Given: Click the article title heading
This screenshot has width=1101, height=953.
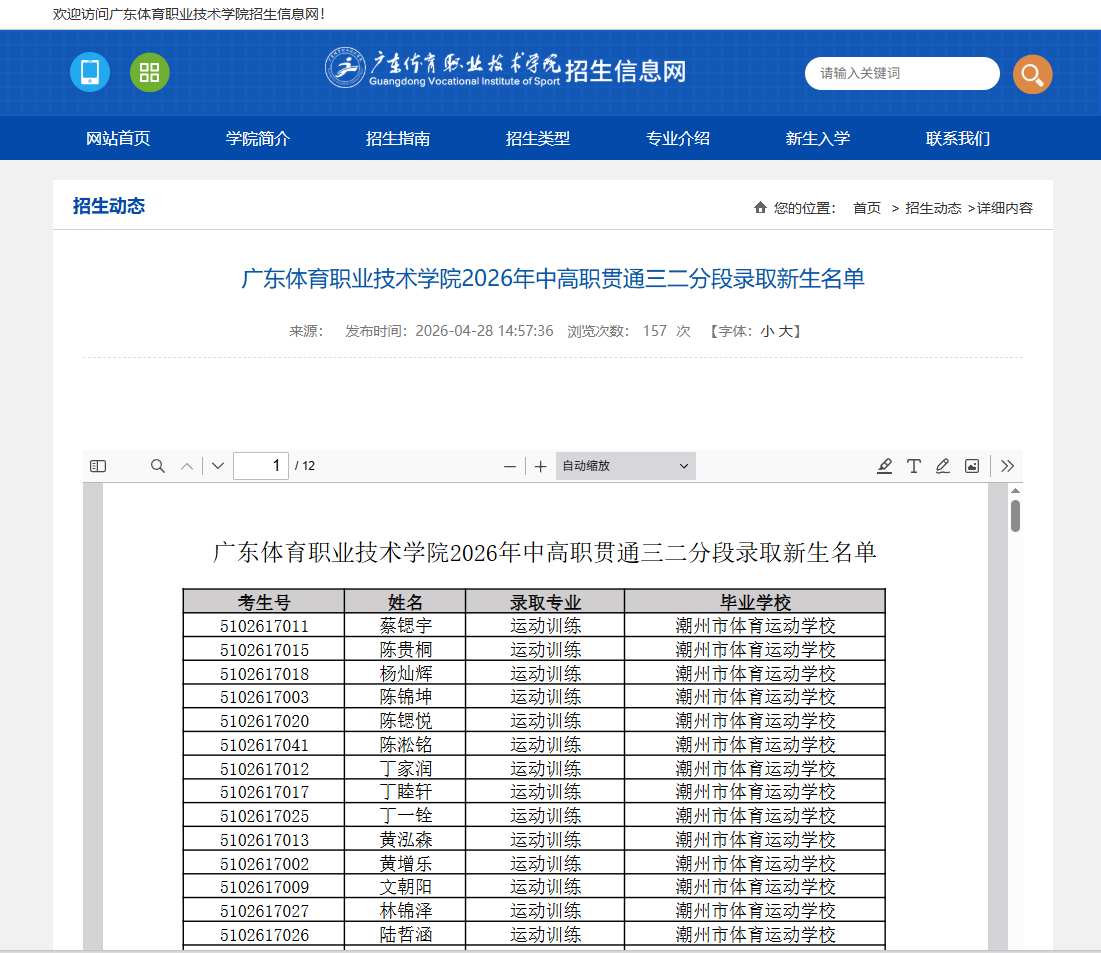Looking at the screenshot, I should click(x=553, y=279).
